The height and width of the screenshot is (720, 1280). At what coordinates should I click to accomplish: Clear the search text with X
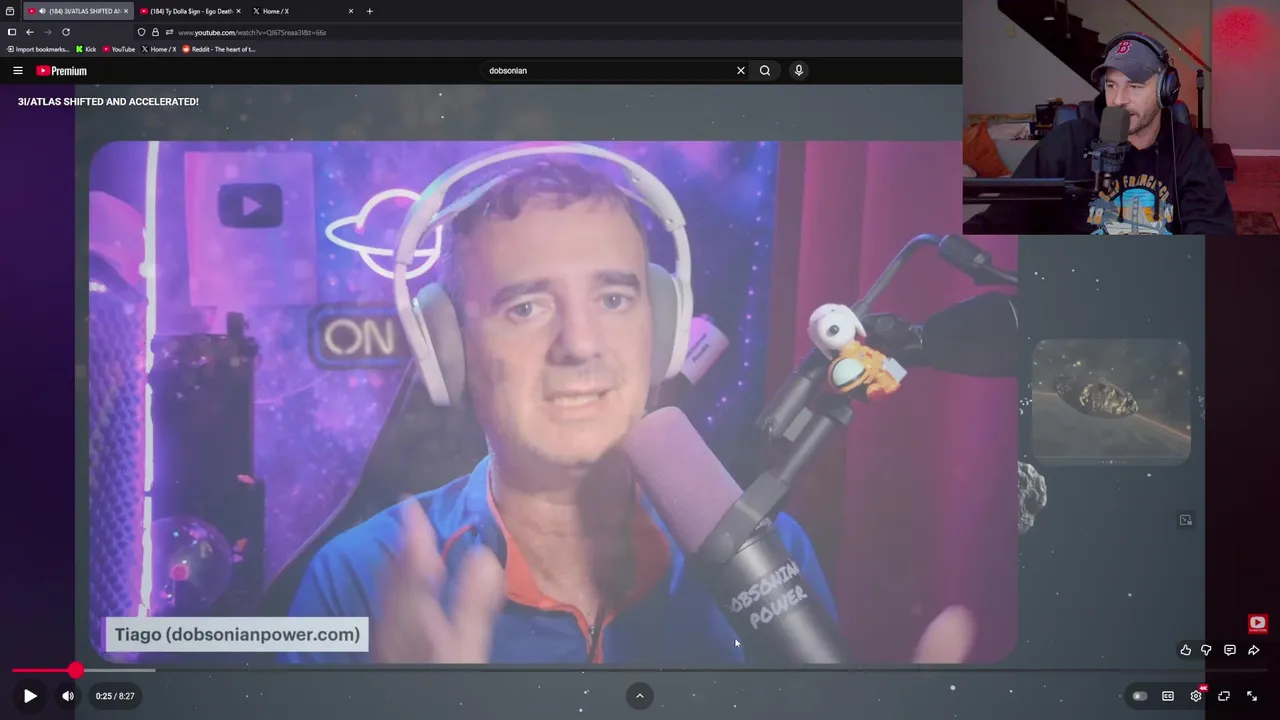(741, 71)
